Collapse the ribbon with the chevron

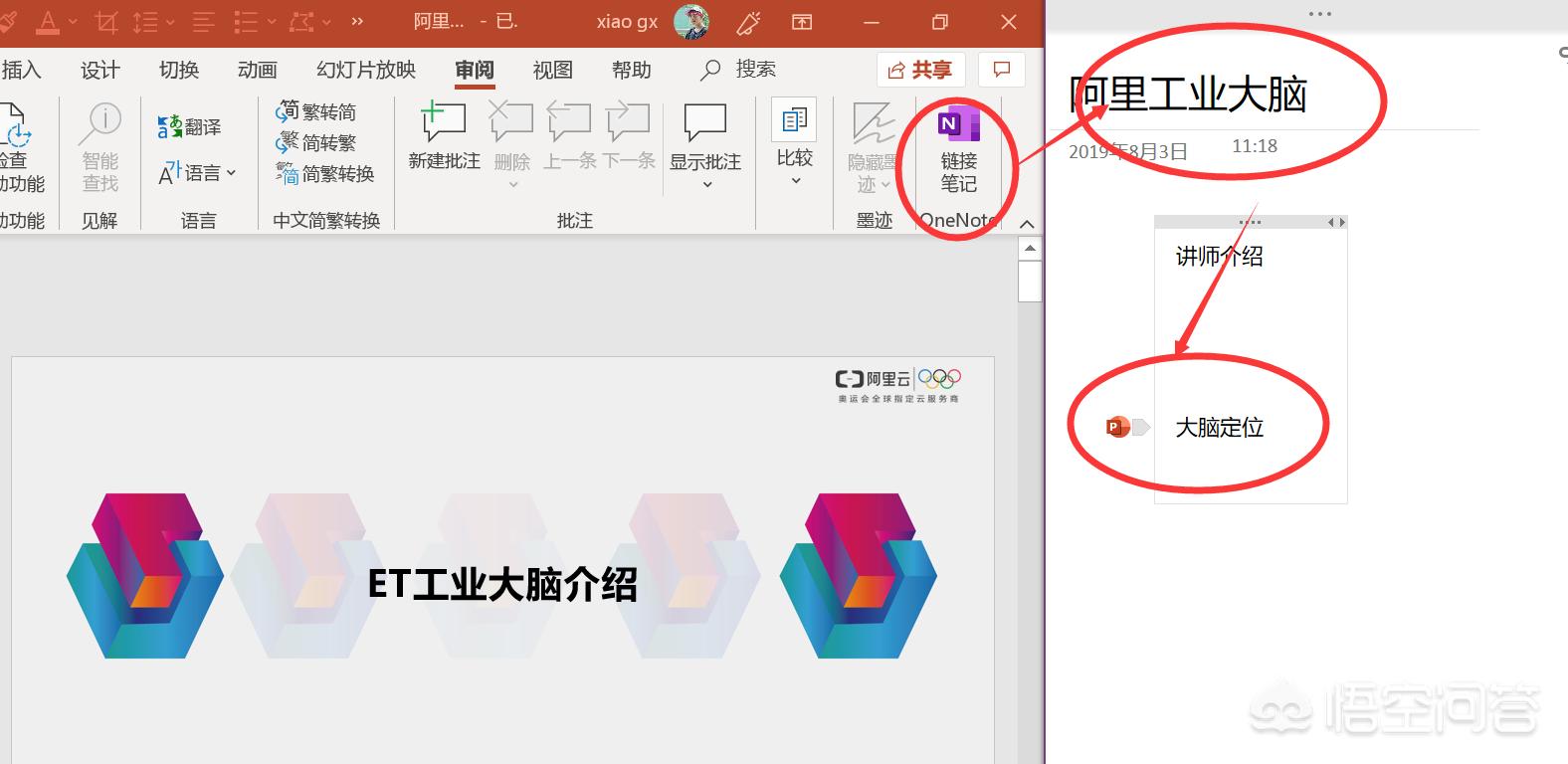pos(1028,223)
